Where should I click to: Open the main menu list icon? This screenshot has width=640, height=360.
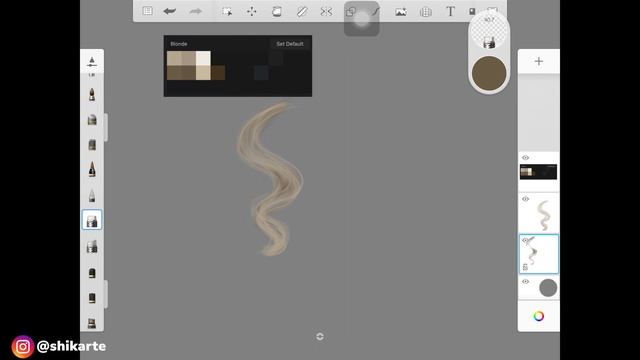coord(147,11)
